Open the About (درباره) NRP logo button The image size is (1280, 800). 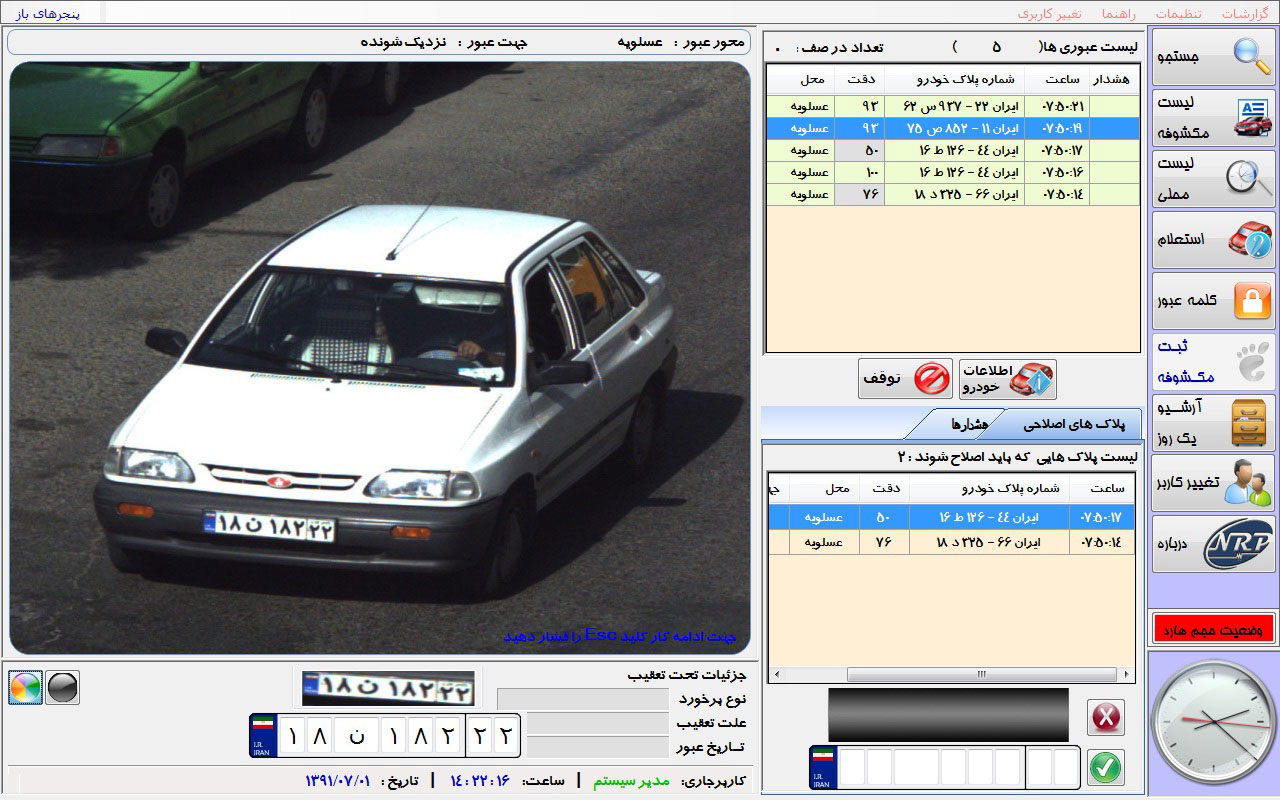(x=1214, y=545)
